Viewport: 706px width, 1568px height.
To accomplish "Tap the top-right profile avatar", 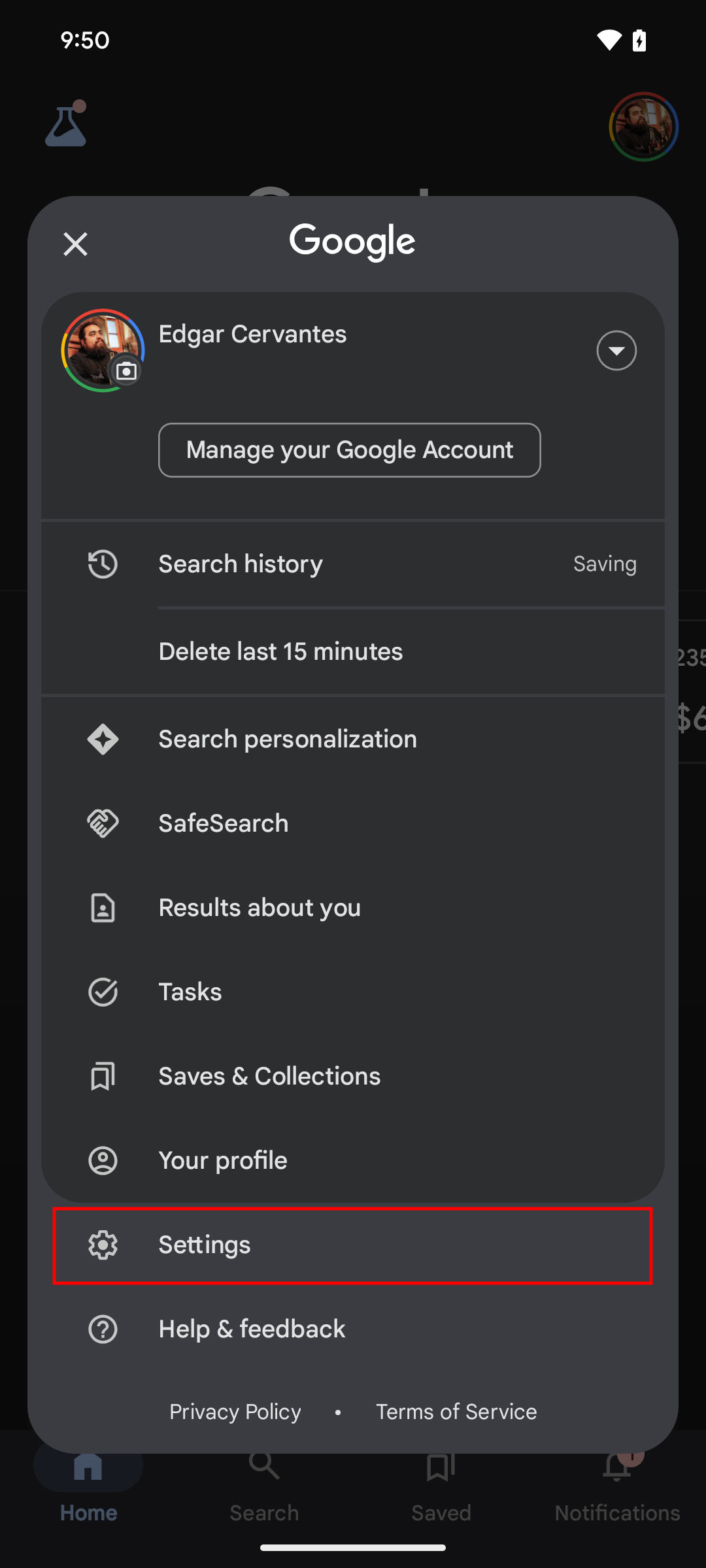I will pyautogui.click(x=643, y=127).
